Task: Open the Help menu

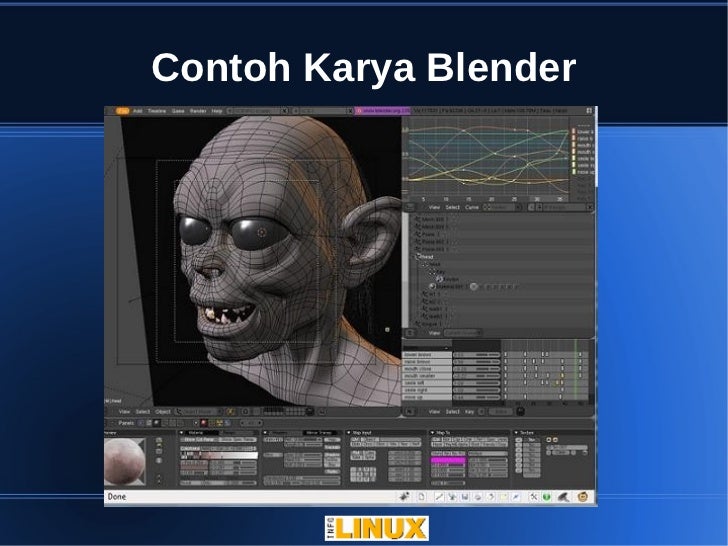Action: click(217, 111)
